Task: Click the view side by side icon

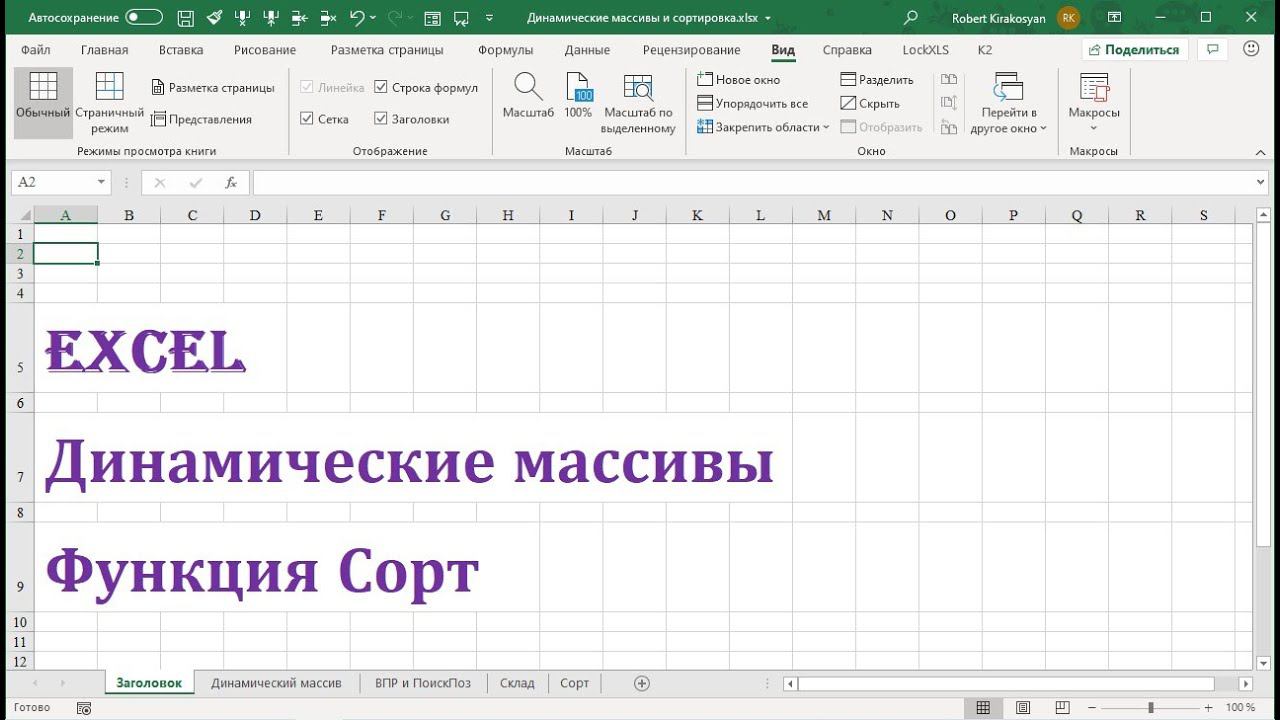Action: (x=949, y=79)
